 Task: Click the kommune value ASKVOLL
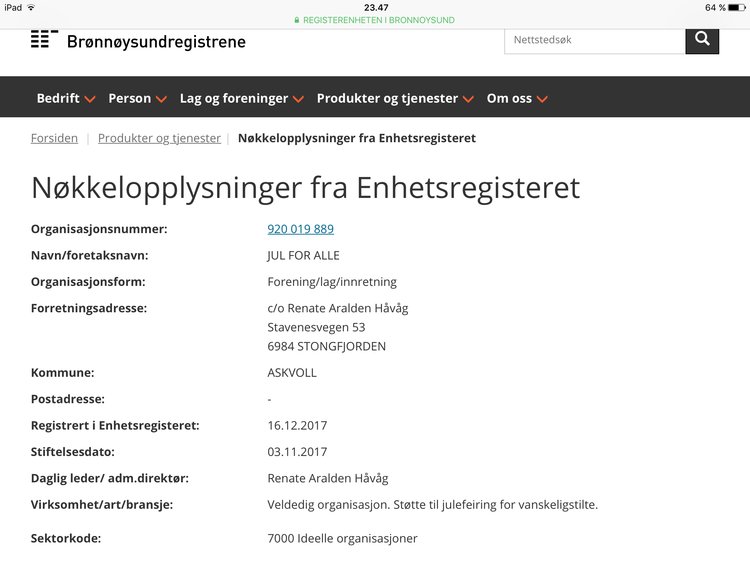(x=292, y=373)
